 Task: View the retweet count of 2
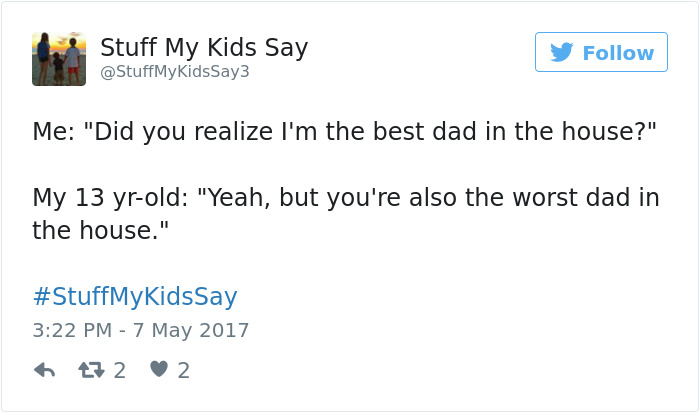pyautogui.click(x=120, y=370)
